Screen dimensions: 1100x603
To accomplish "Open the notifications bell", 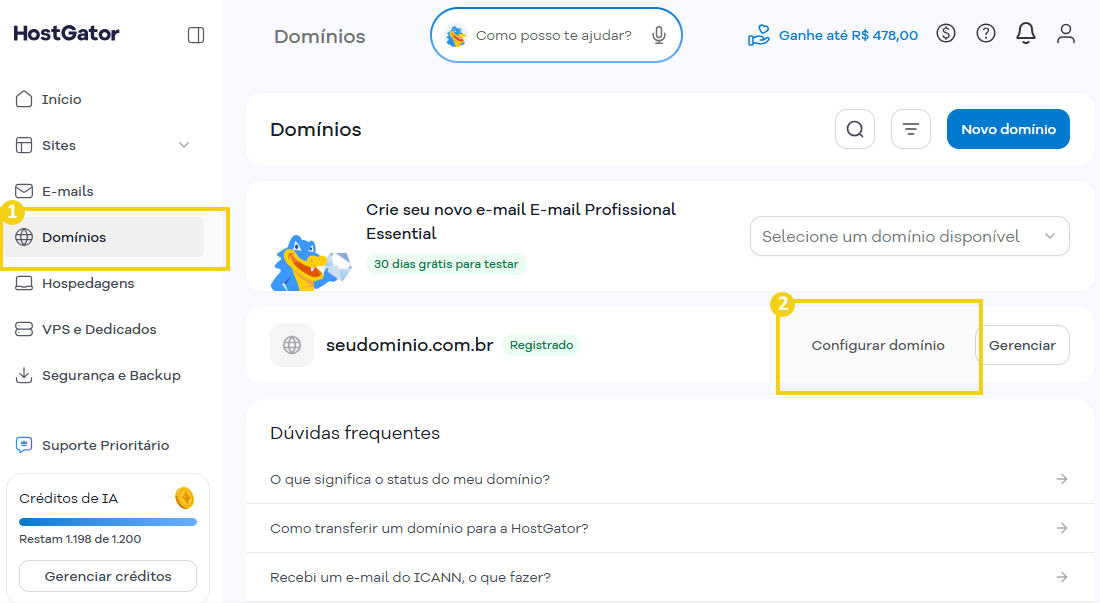I will point(1026,33).
